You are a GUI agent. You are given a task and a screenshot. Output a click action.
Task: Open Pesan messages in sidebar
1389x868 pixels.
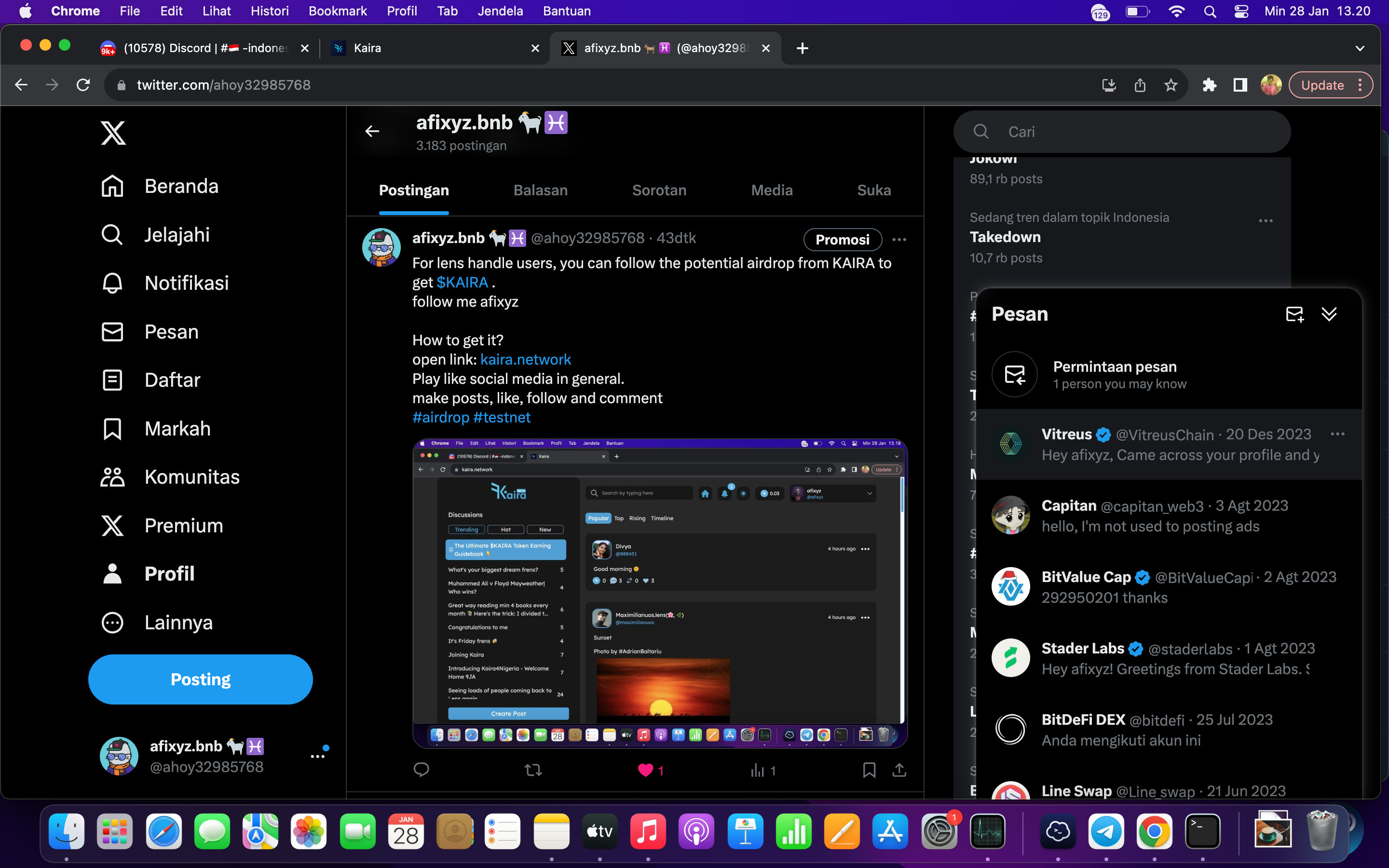click(149, 331)
